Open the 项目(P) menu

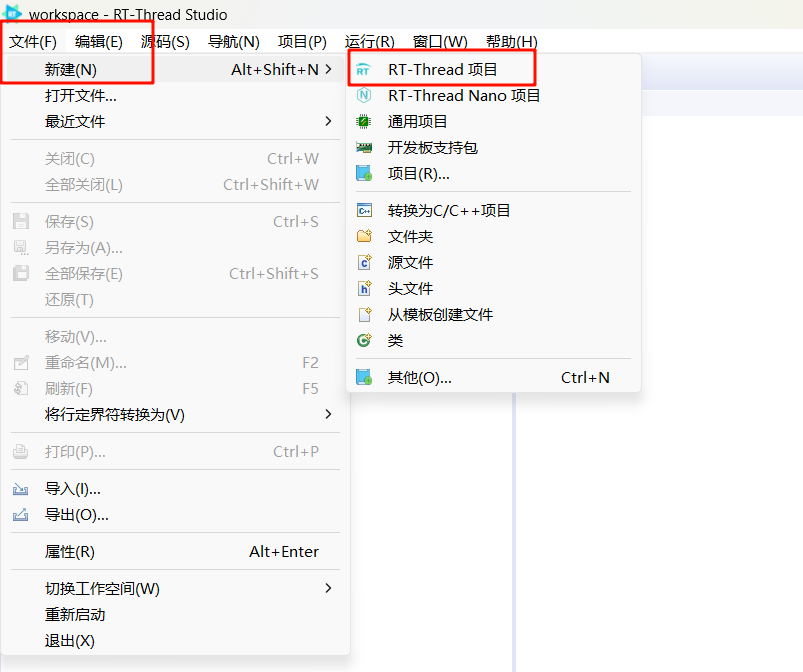point(302,41)
